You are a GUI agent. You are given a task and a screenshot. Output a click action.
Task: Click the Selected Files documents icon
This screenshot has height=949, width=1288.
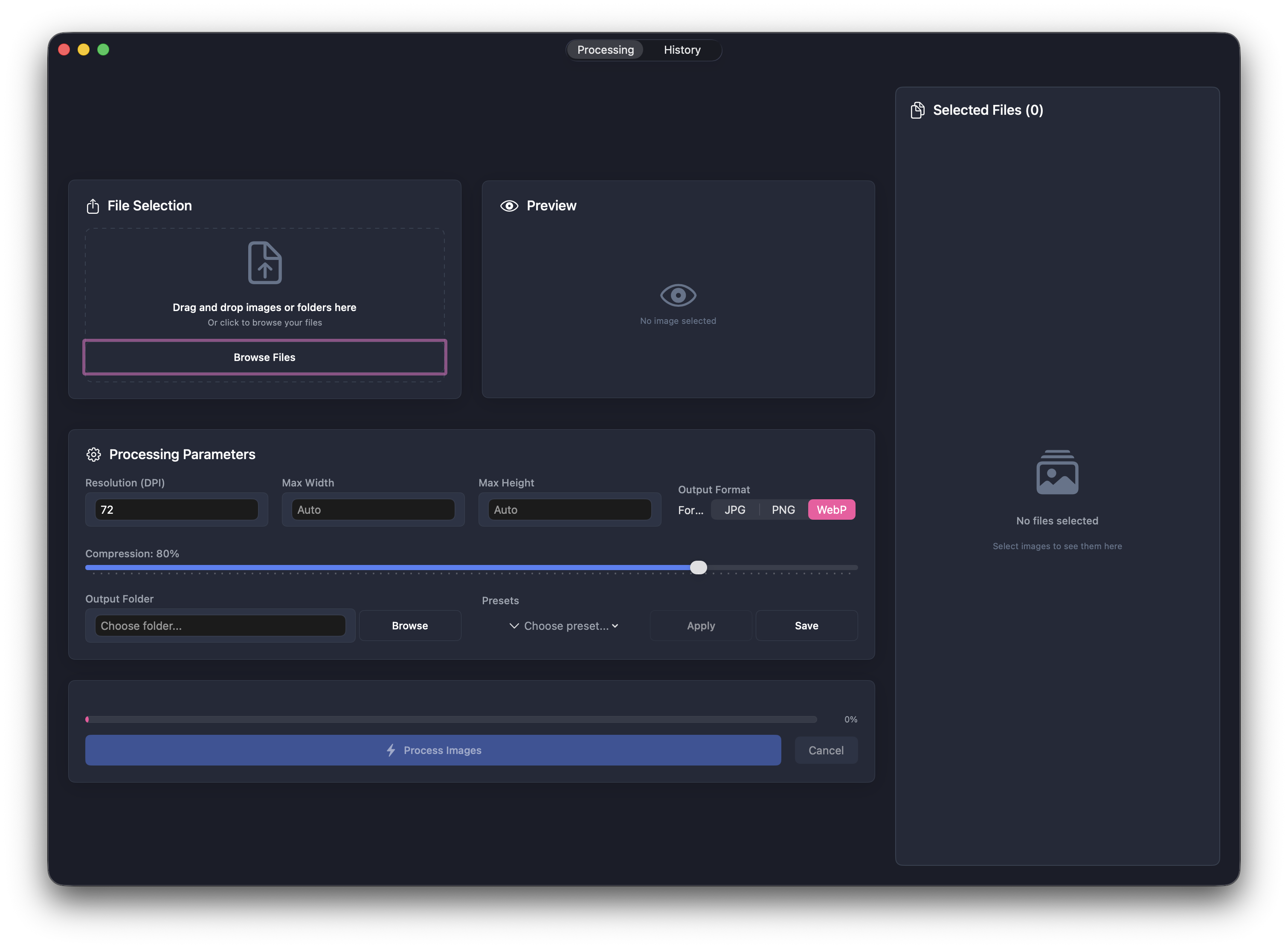[917, 110]
